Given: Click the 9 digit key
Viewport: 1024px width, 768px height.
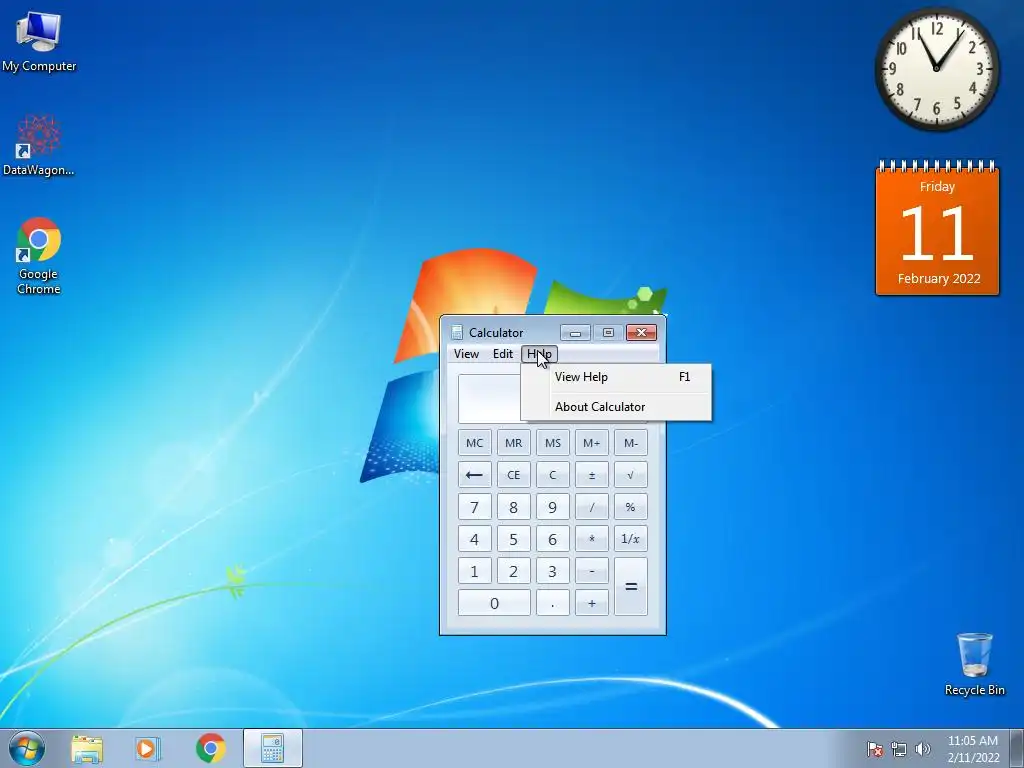Looking at the screenshot, I should (x=552, y=507).
